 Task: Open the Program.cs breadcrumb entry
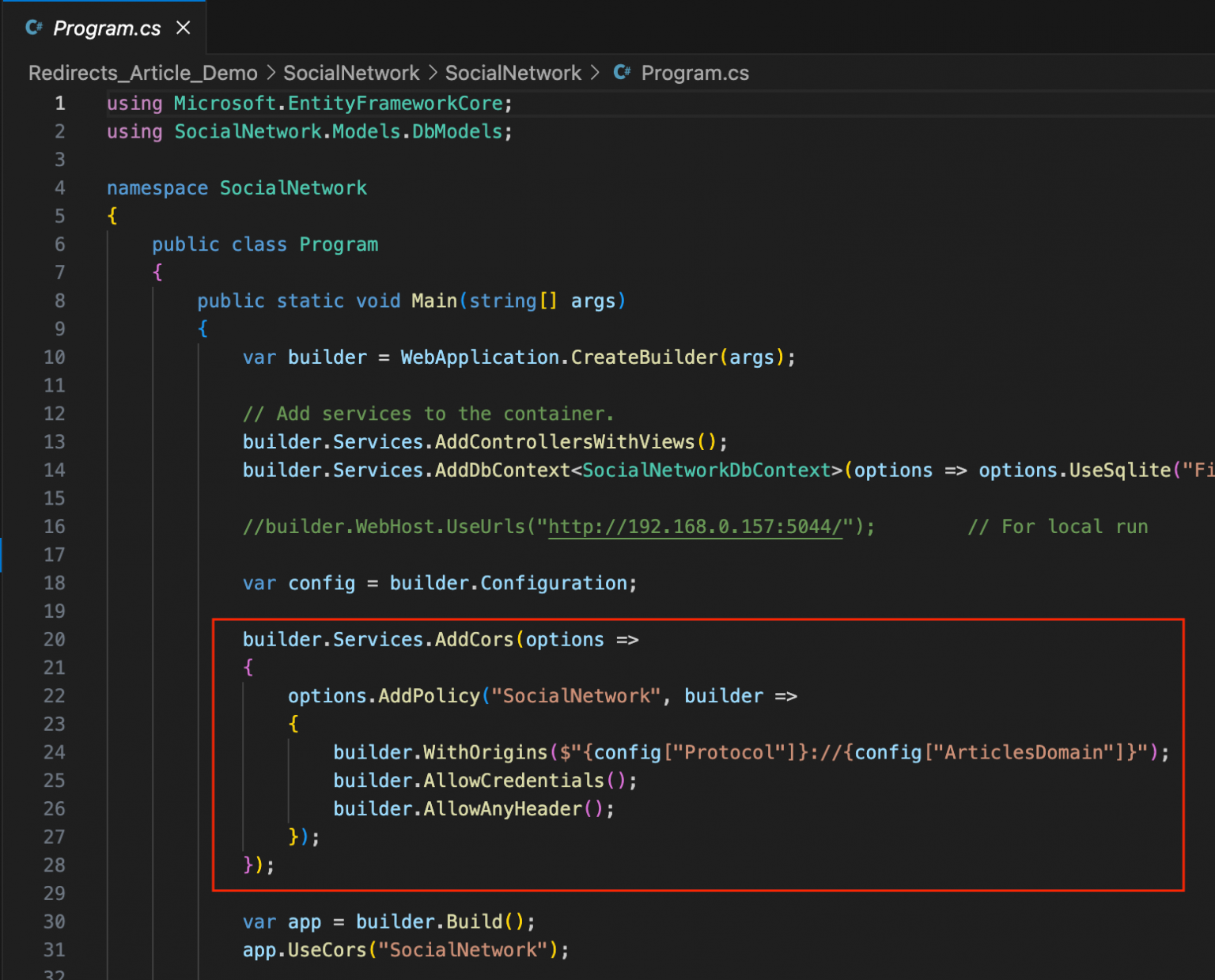(x=694, y=72)
